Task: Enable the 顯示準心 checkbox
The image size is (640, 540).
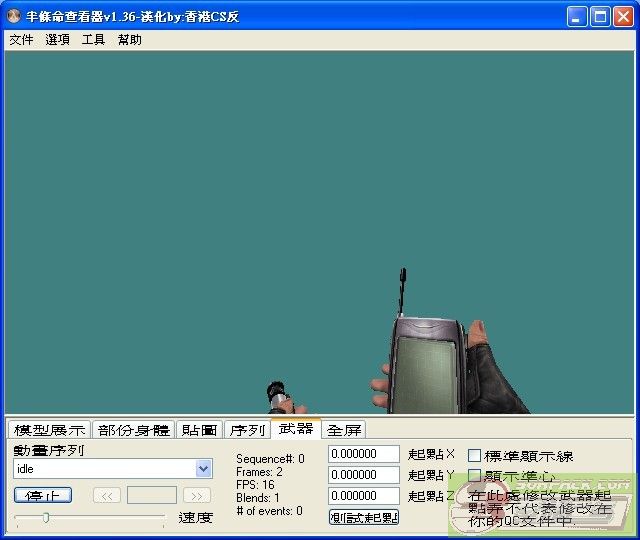Action: point(474,475)
